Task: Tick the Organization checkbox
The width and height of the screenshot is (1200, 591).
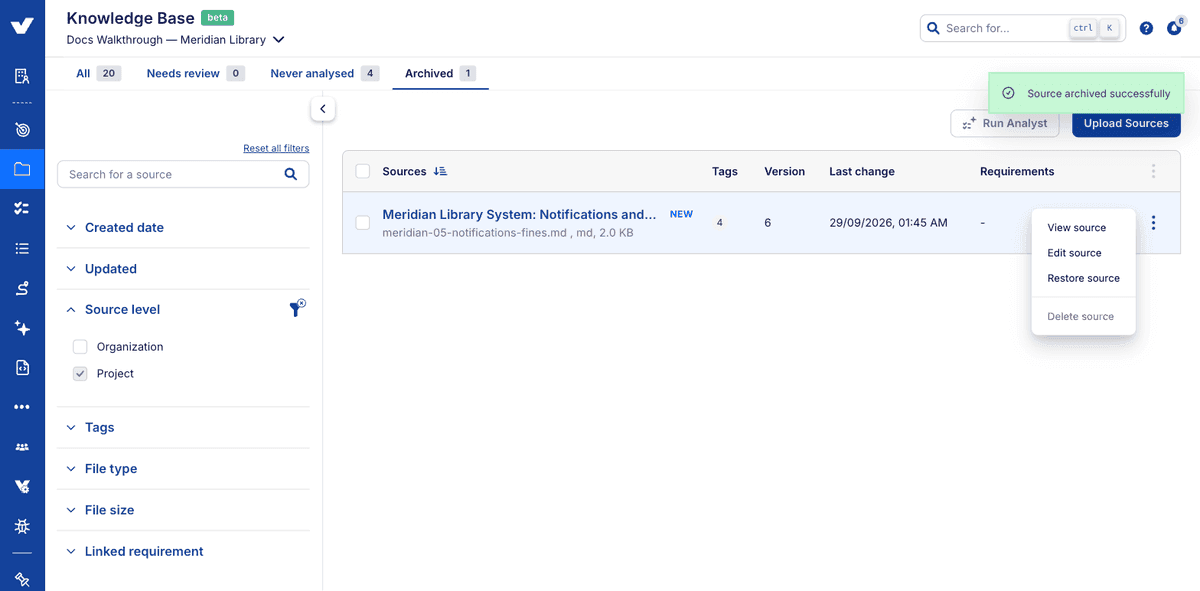Action: pos(80,347)
